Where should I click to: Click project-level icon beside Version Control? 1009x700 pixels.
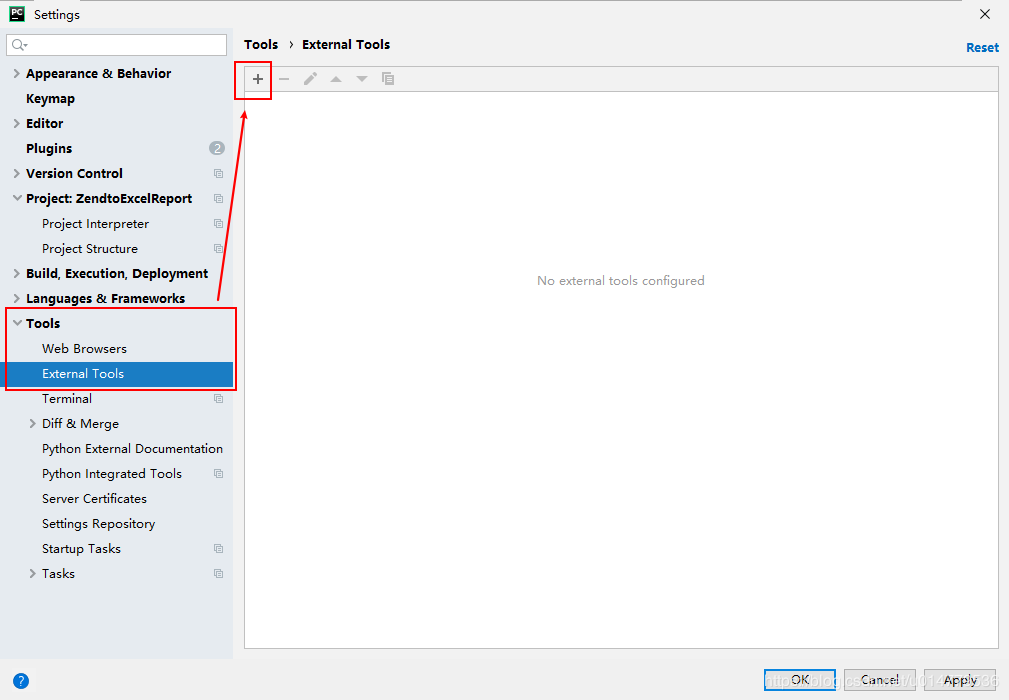pos(219,174)
